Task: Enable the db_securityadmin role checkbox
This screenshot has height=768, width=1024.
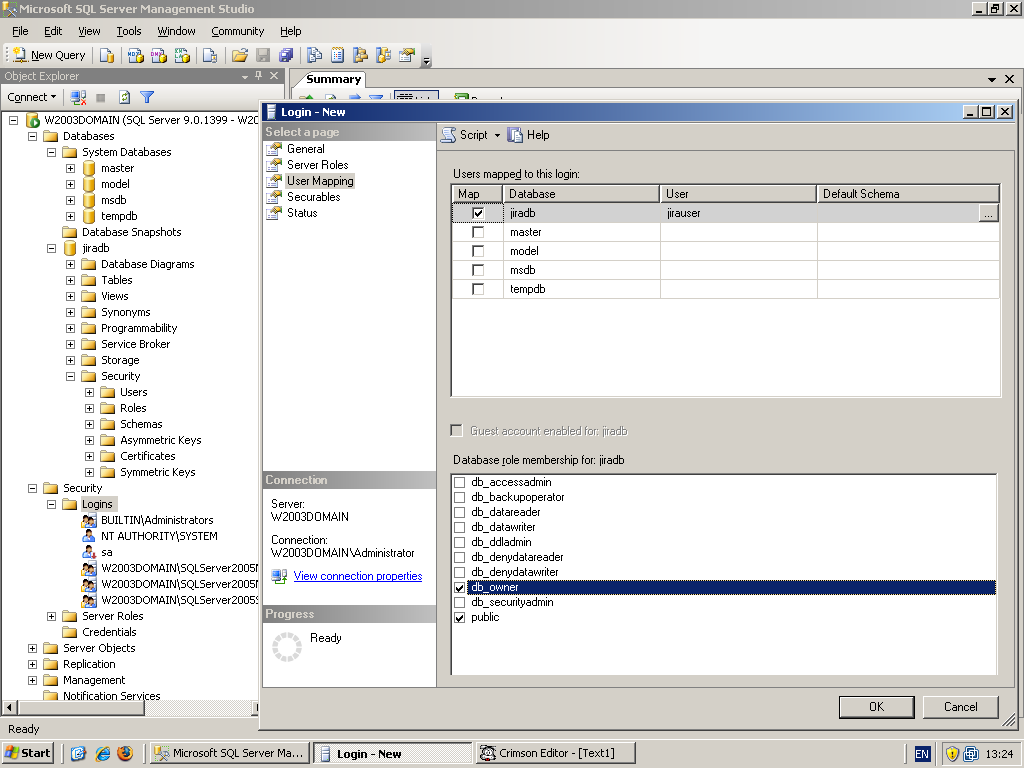Action: [460, 602]
